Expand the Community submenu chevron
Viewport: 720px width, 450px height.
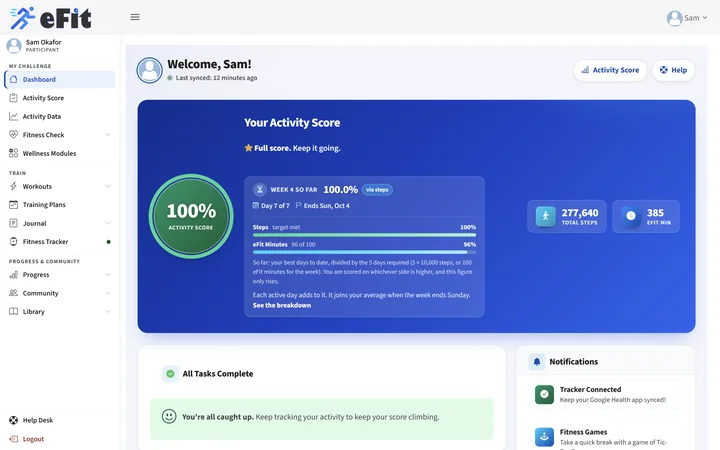click(107, 293)
